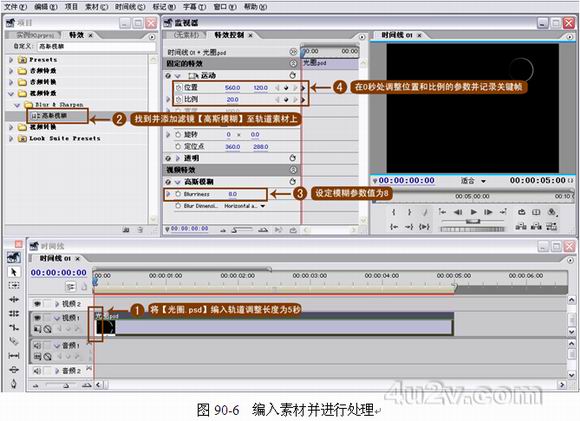
Task: Expand the Presets folder
Action: (11, 60)
